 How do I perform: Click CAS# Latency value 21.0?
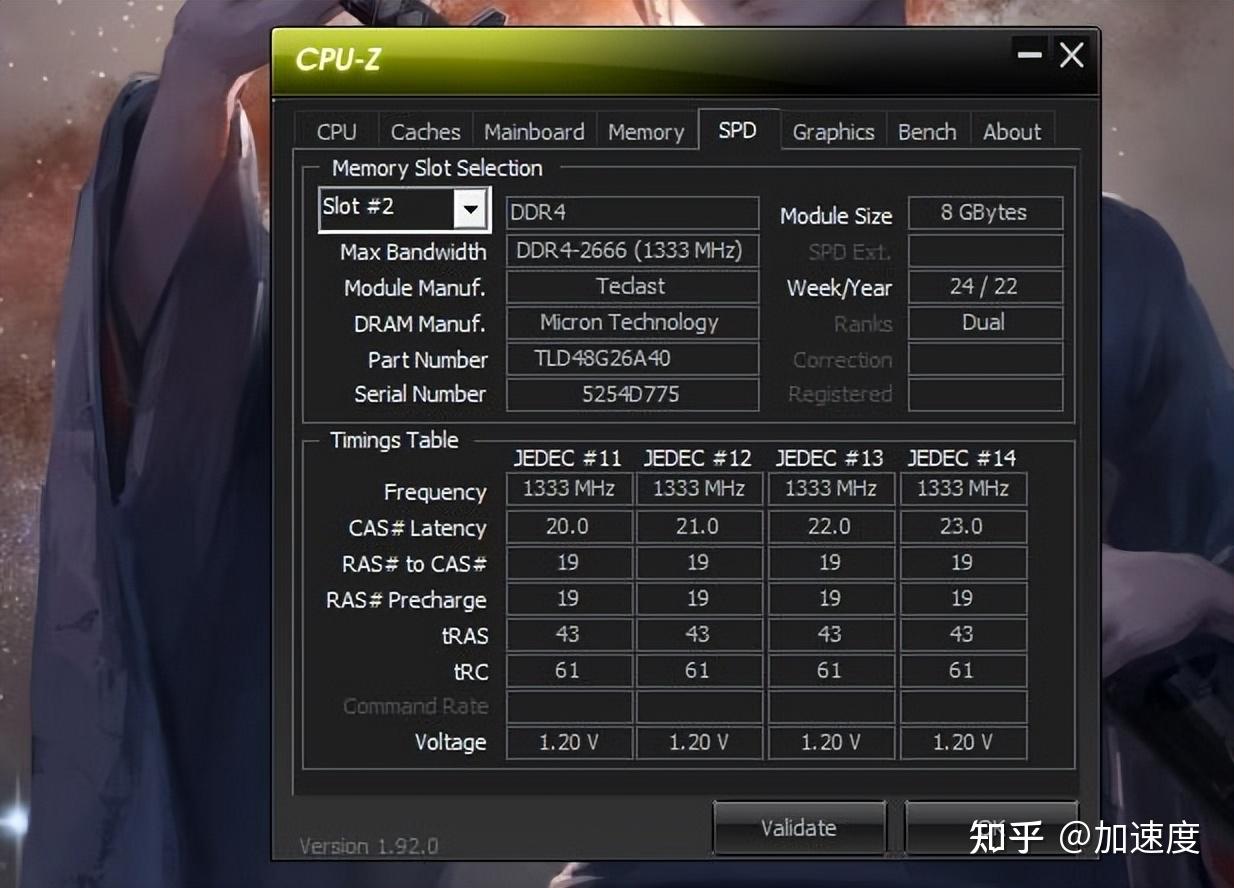click(699, 526)
